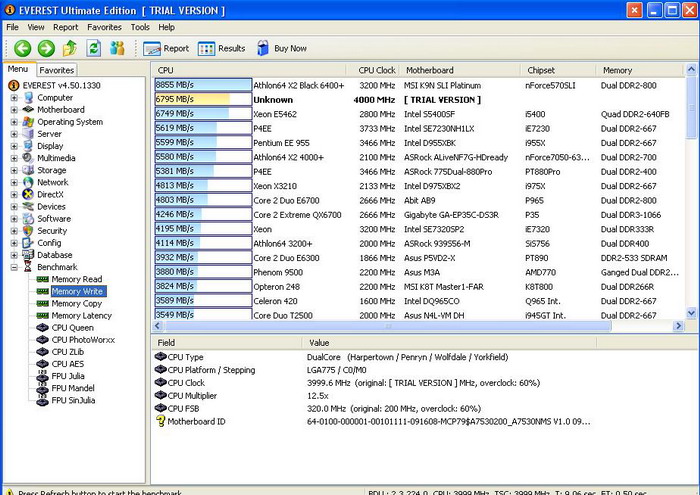The image size is (700, 495).
Task: Open the Favorites menu
Action: (104, 27)
